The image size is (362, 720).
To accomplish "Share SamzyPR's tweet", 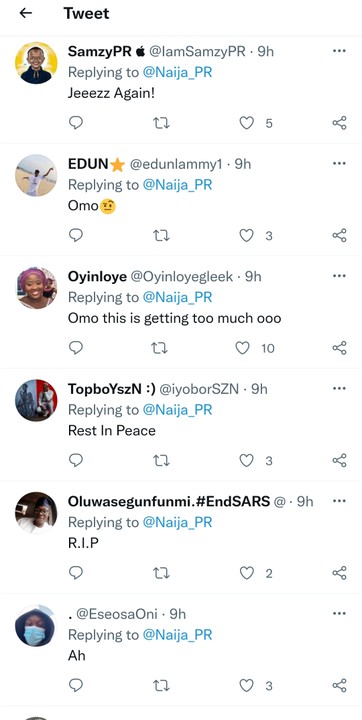I will 339,123.
